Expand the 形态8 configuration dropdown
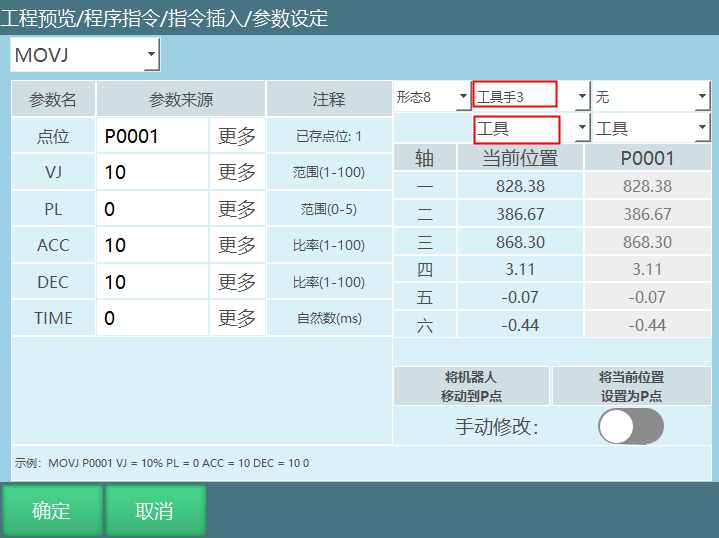This screenshot has height=538, width=719. [x=432, y=97]
